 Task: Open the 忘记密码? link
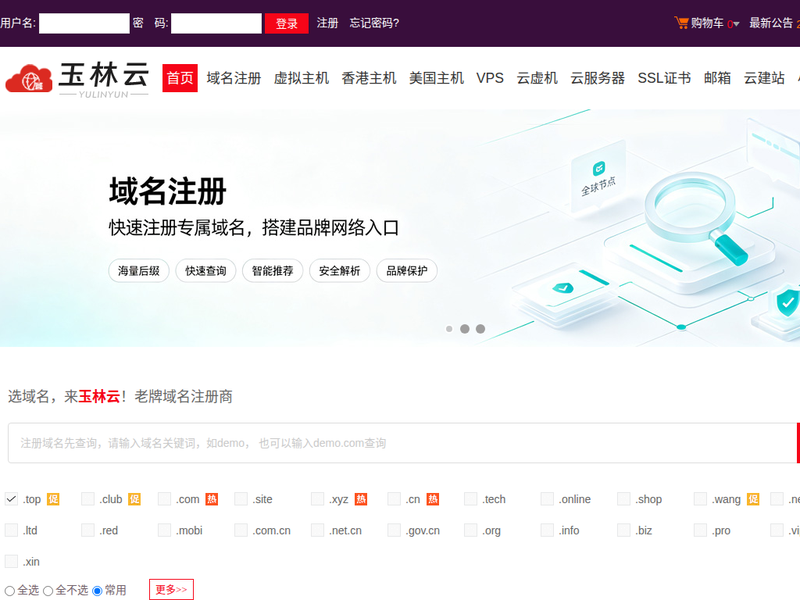(374, 23)
